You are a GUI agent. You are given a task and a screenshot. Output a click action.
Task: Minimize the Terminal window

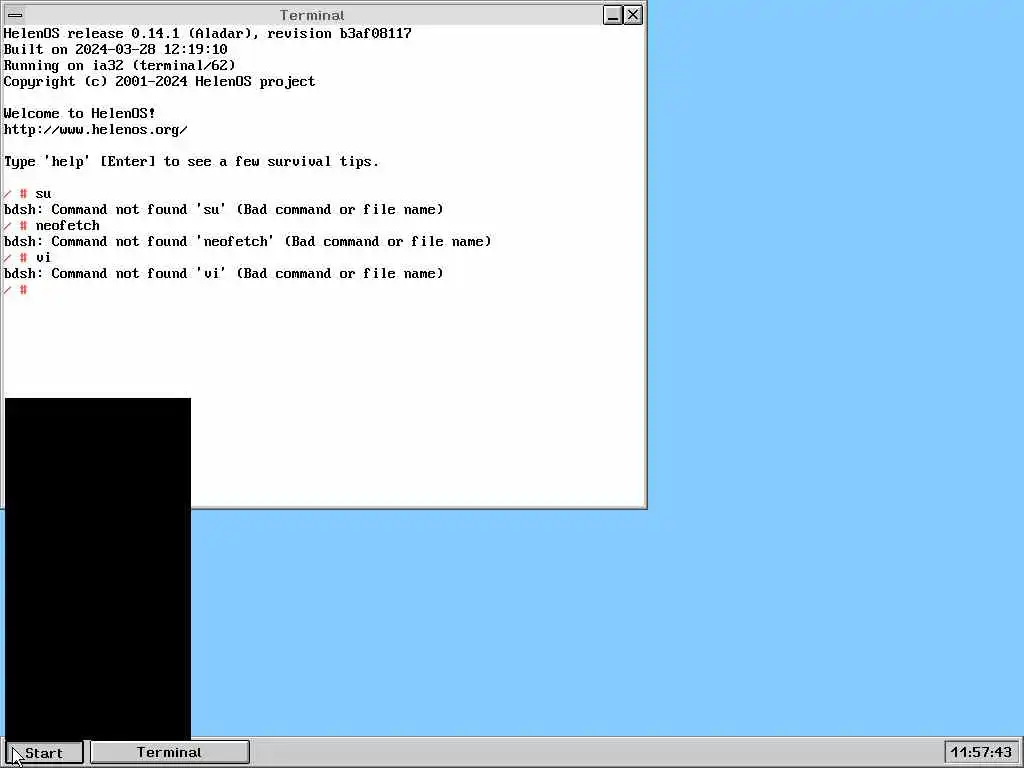click(613, 15)
